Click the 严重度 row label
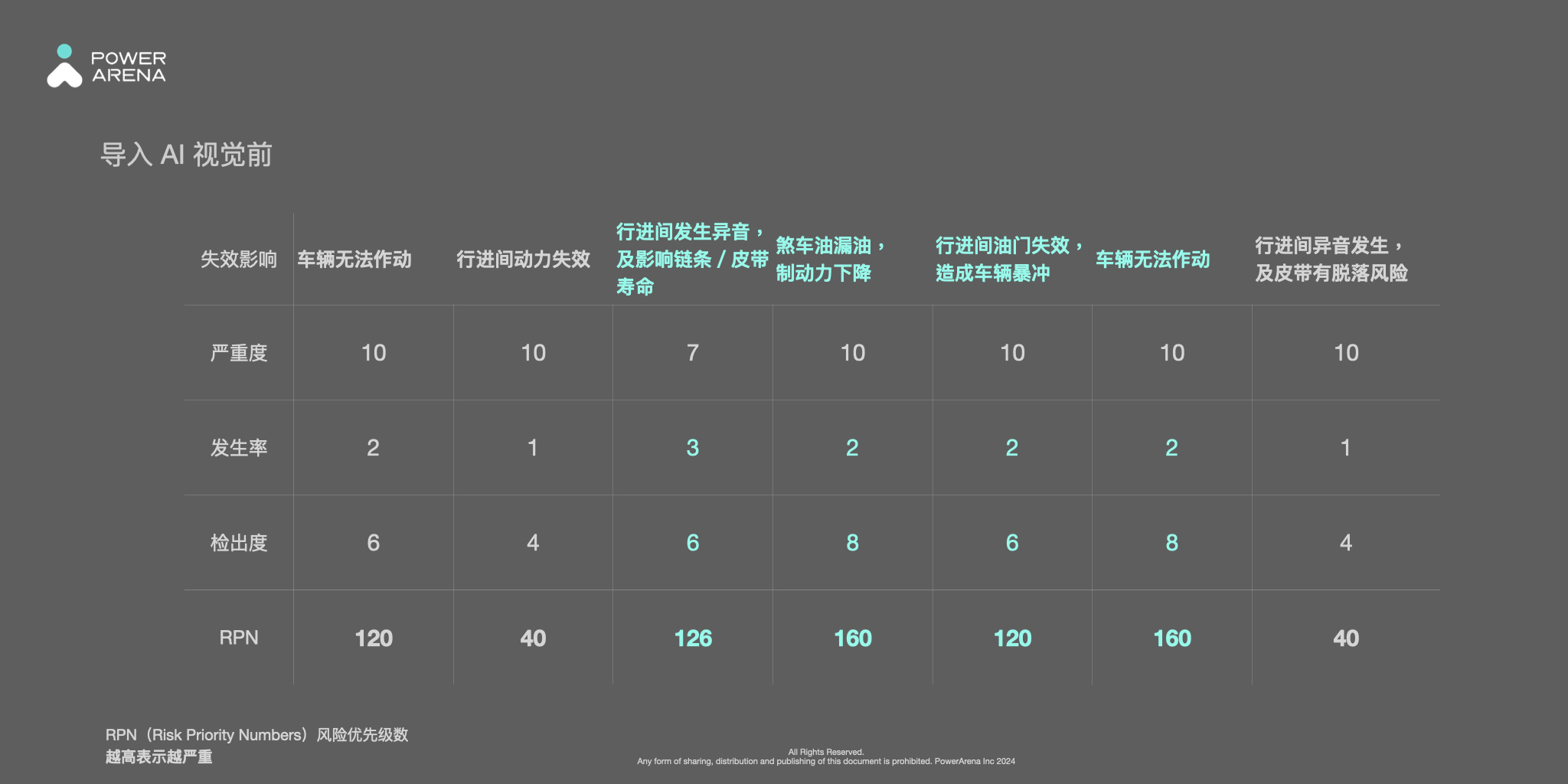The image size is (1568, 784). [239, 353]
